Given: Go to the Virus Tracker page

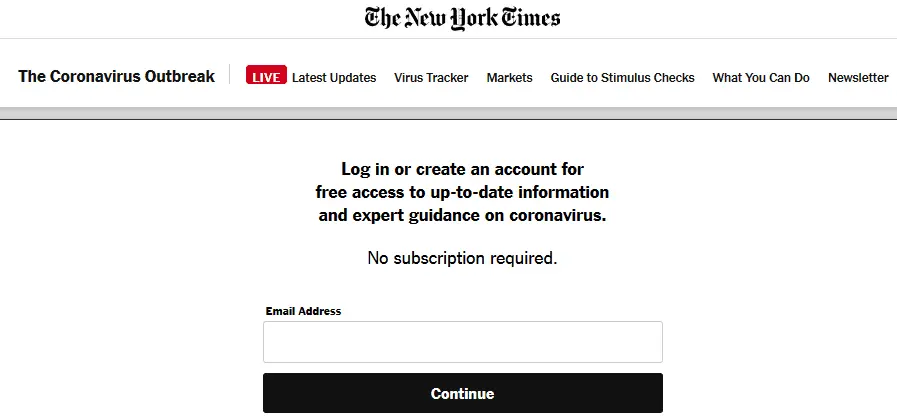Looking at the screenshot, I should (431, 77).
